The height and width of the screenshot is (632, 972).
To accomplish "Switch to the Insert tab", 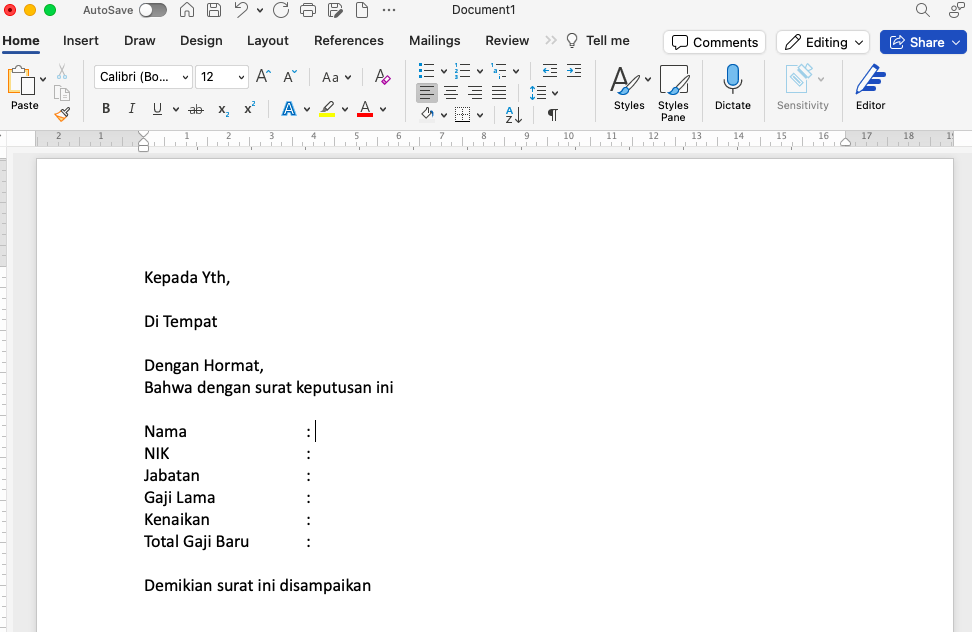I will pyautogui.click(x=81, y=41).
